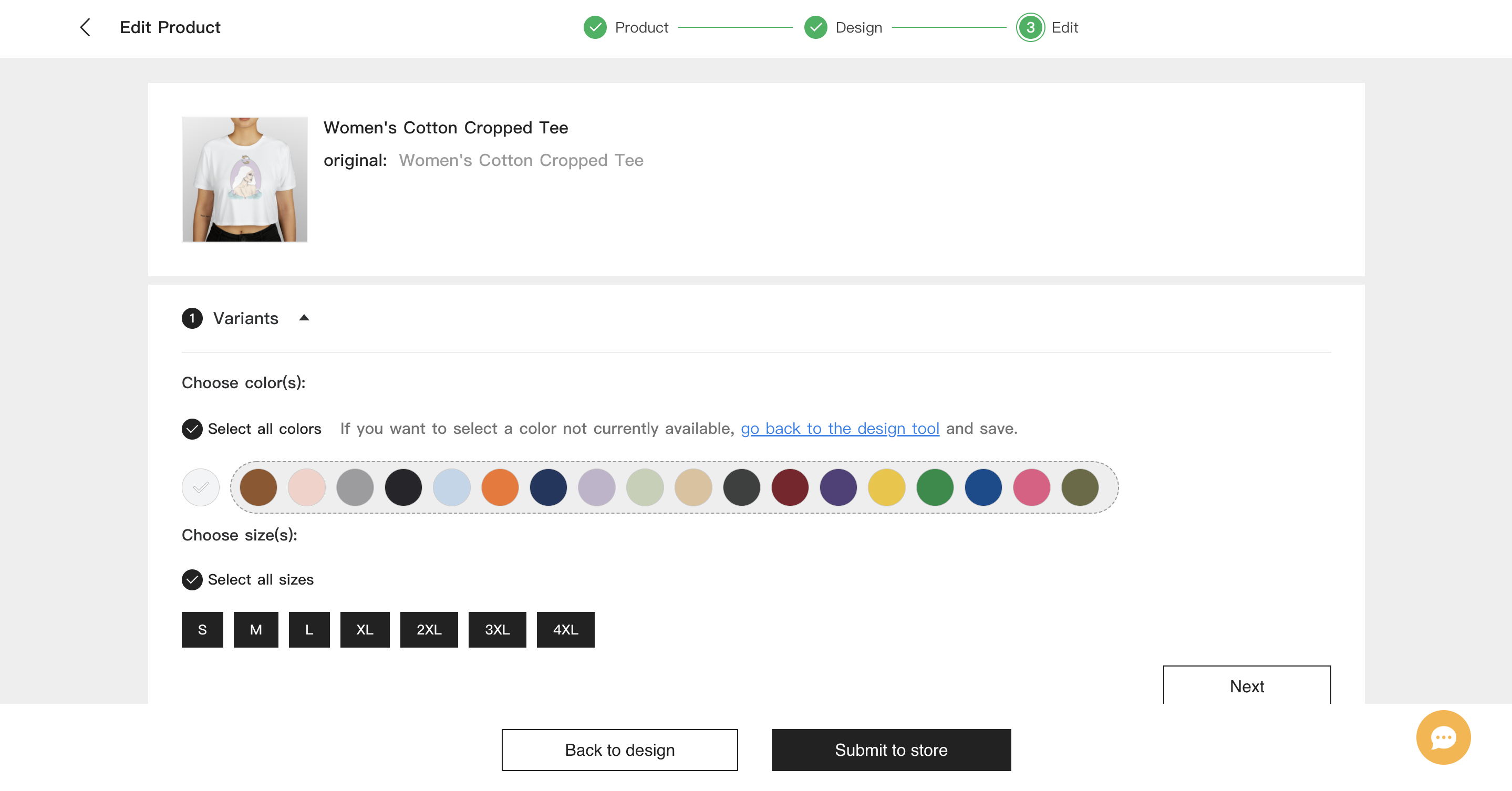This screenshot has height=791, width=1512.
Task: Select the yellow color swatch
Action: click(x=886, y=487)
